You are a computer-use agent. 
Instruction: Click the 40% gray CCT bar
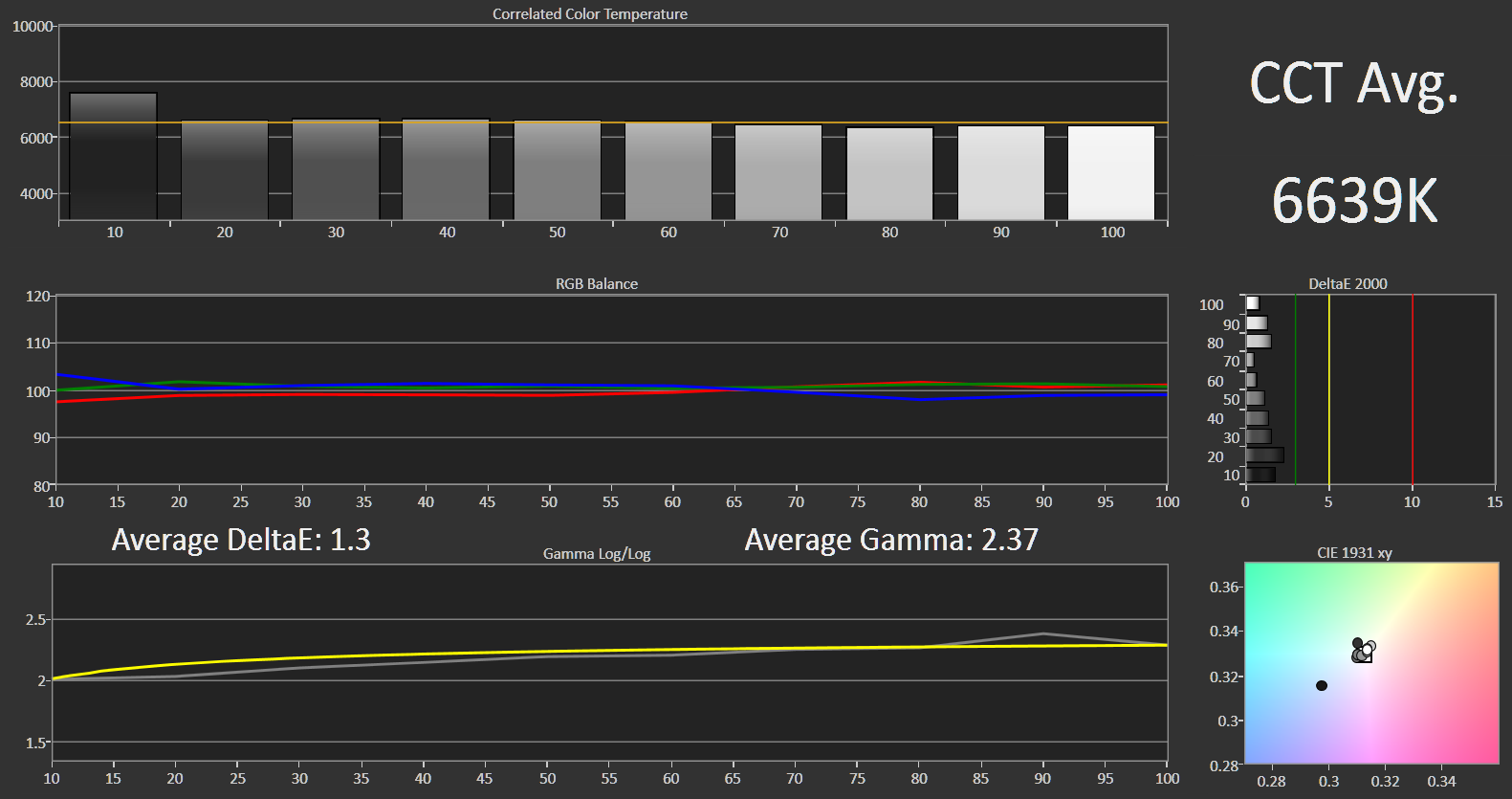point(446,169)
